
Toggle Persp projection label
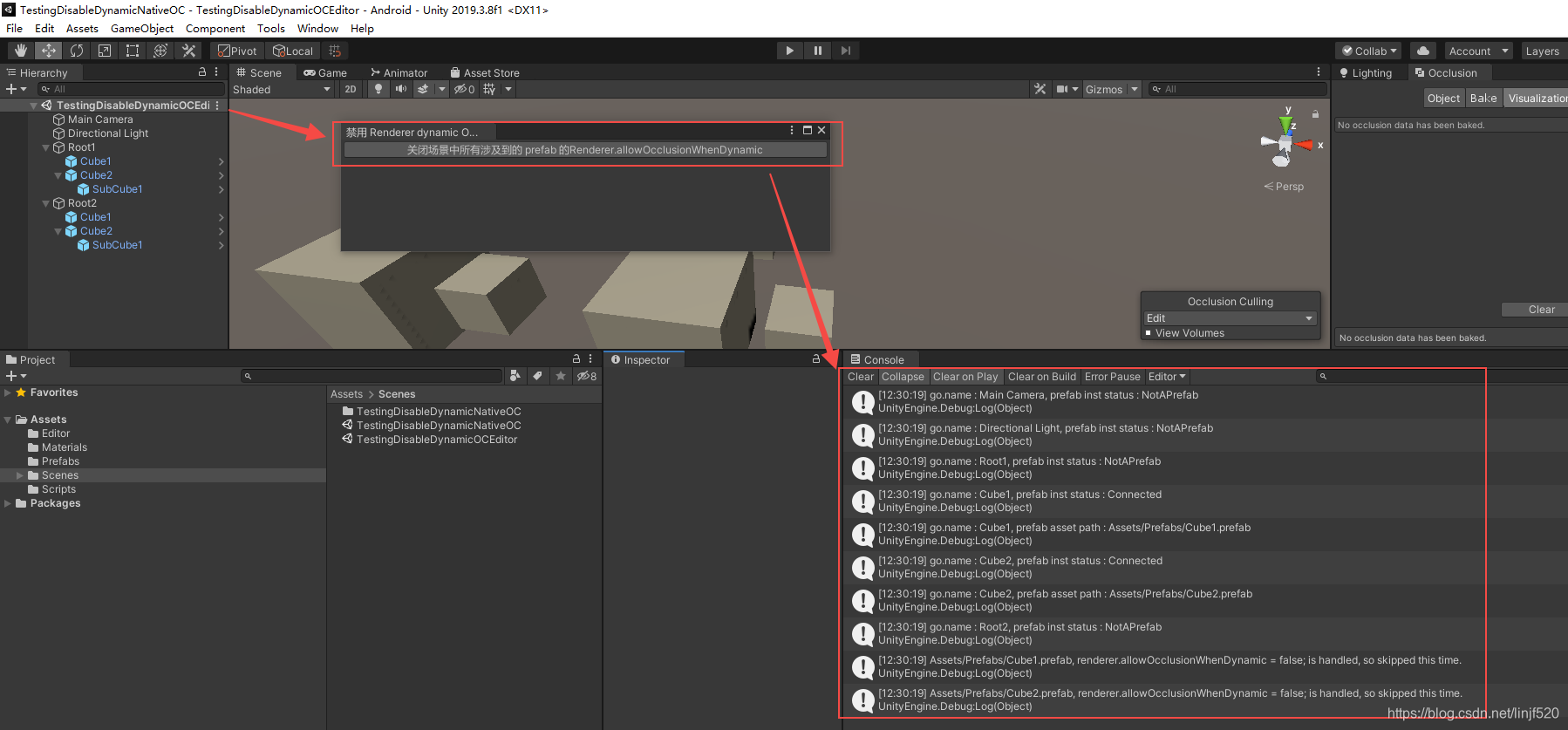pos(1284,187)
